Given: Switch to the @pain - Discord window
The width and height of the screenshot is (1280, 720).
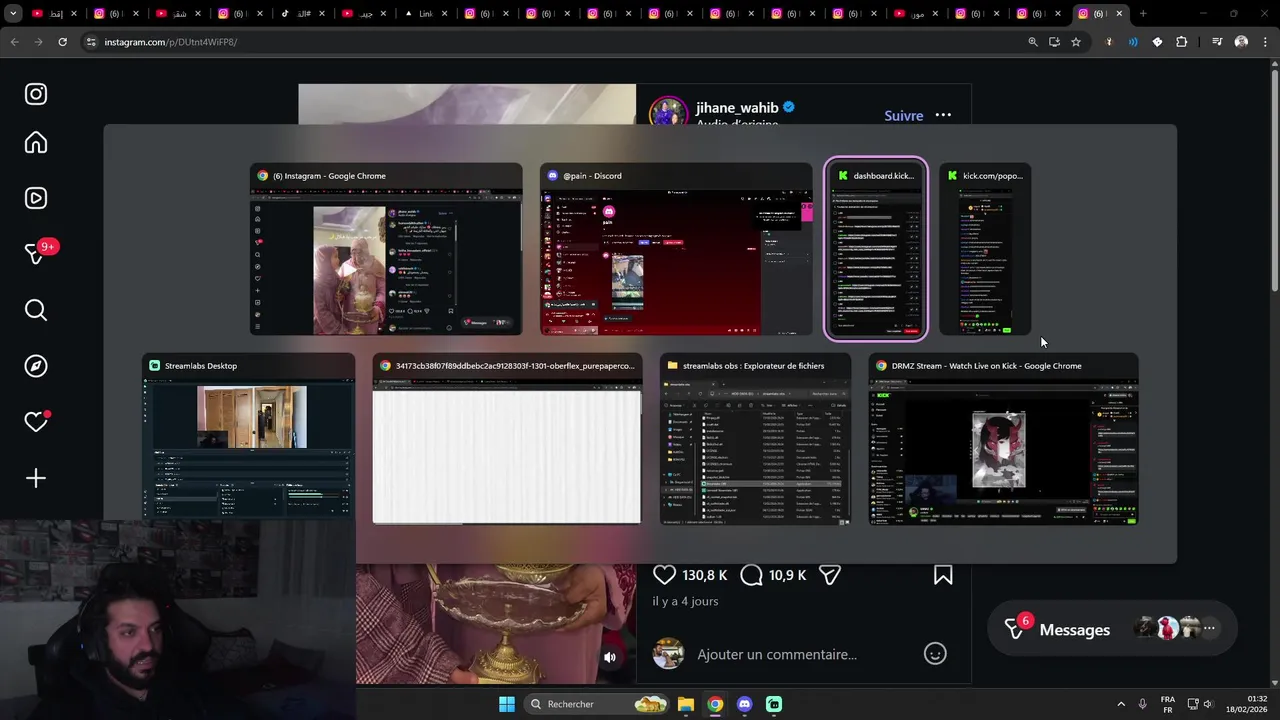Looking at the screenshot, I should [x=676, y=249].
